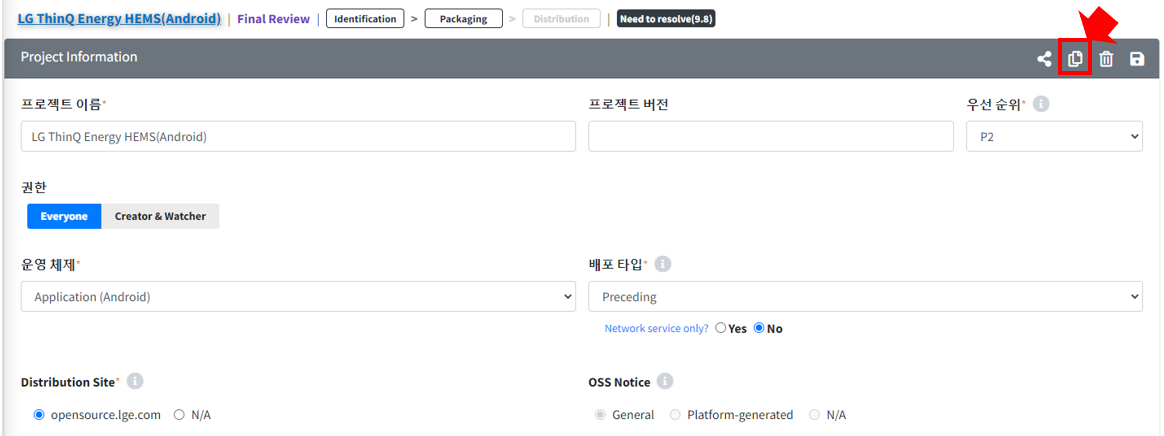Open LG ThinQ Energy HEMS(Android) project link
This screenshot has height=436, width=1164.
click(x=119, y=19)
